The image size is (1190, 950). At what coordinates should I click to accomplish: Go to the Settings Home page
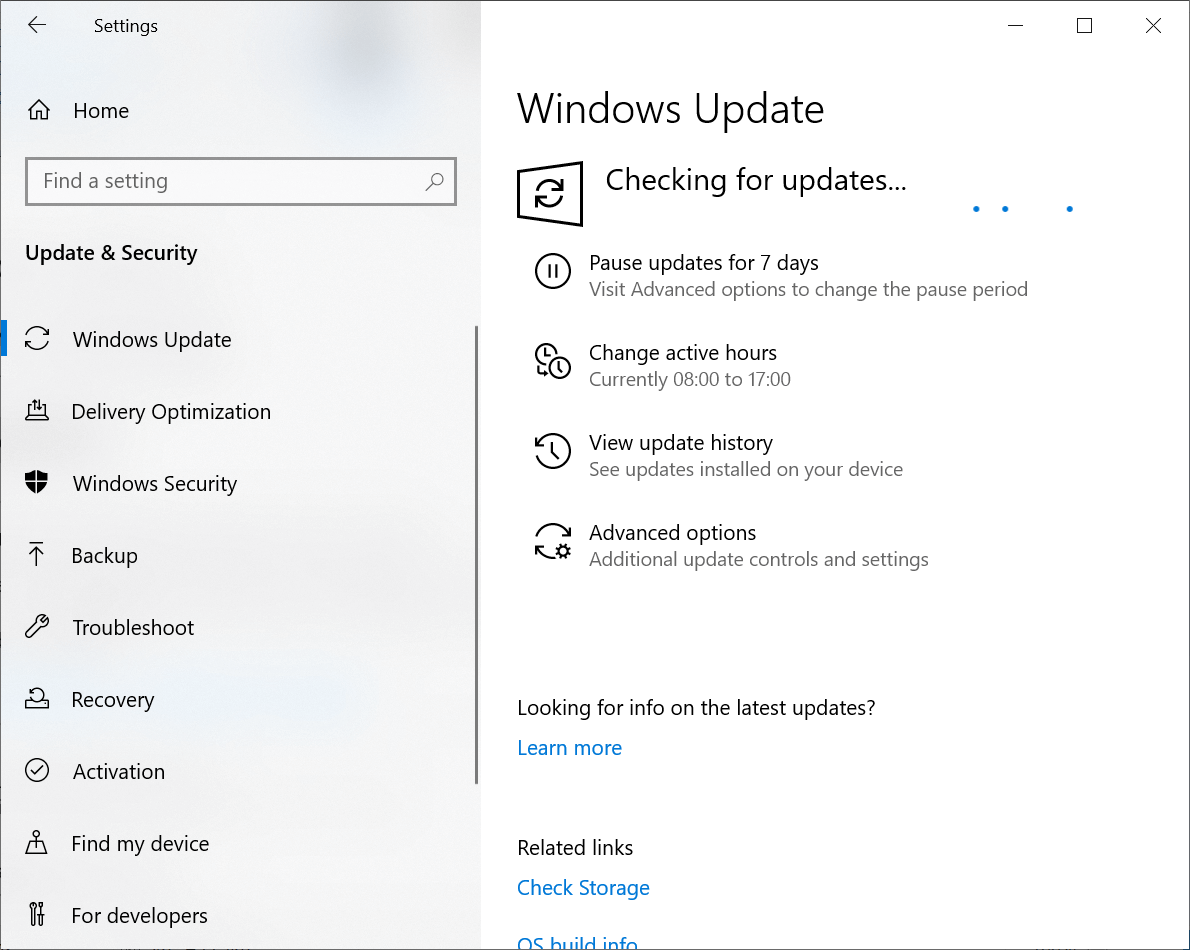pos(101,111)
